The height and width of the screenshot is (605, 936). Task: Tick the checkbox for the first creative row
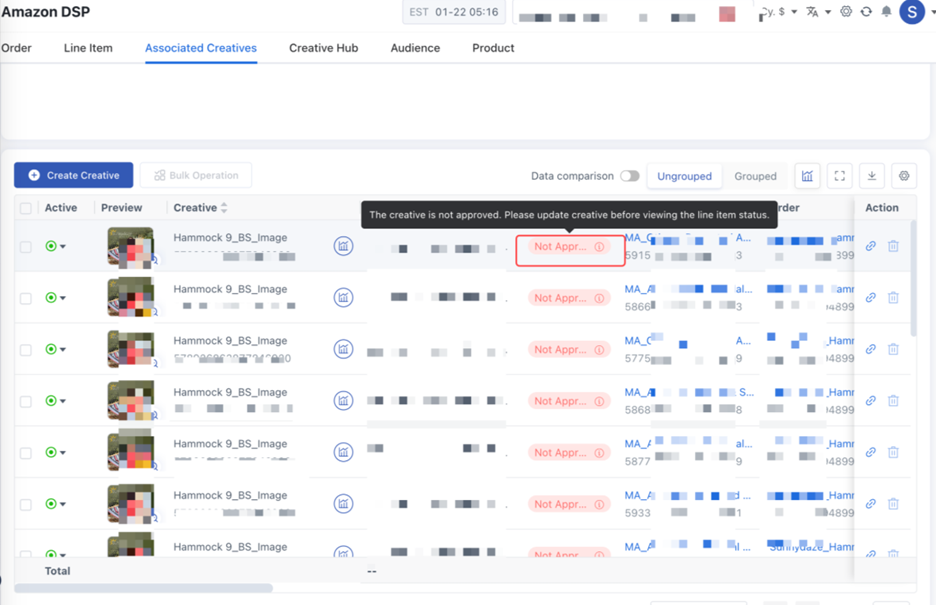[26, 246]
